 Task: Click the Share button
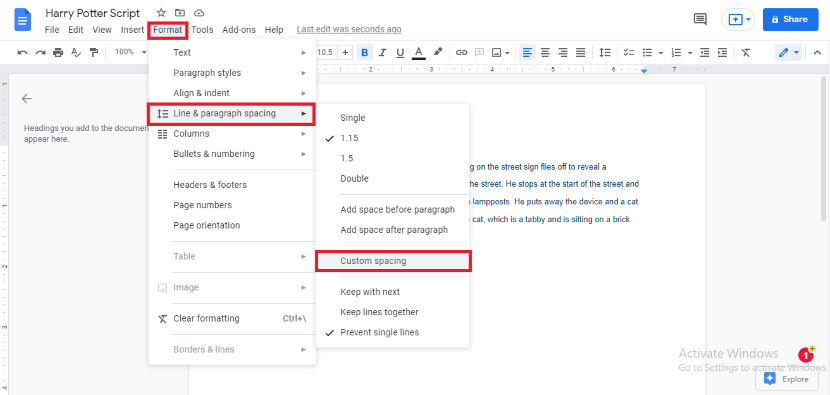(790, 20)
